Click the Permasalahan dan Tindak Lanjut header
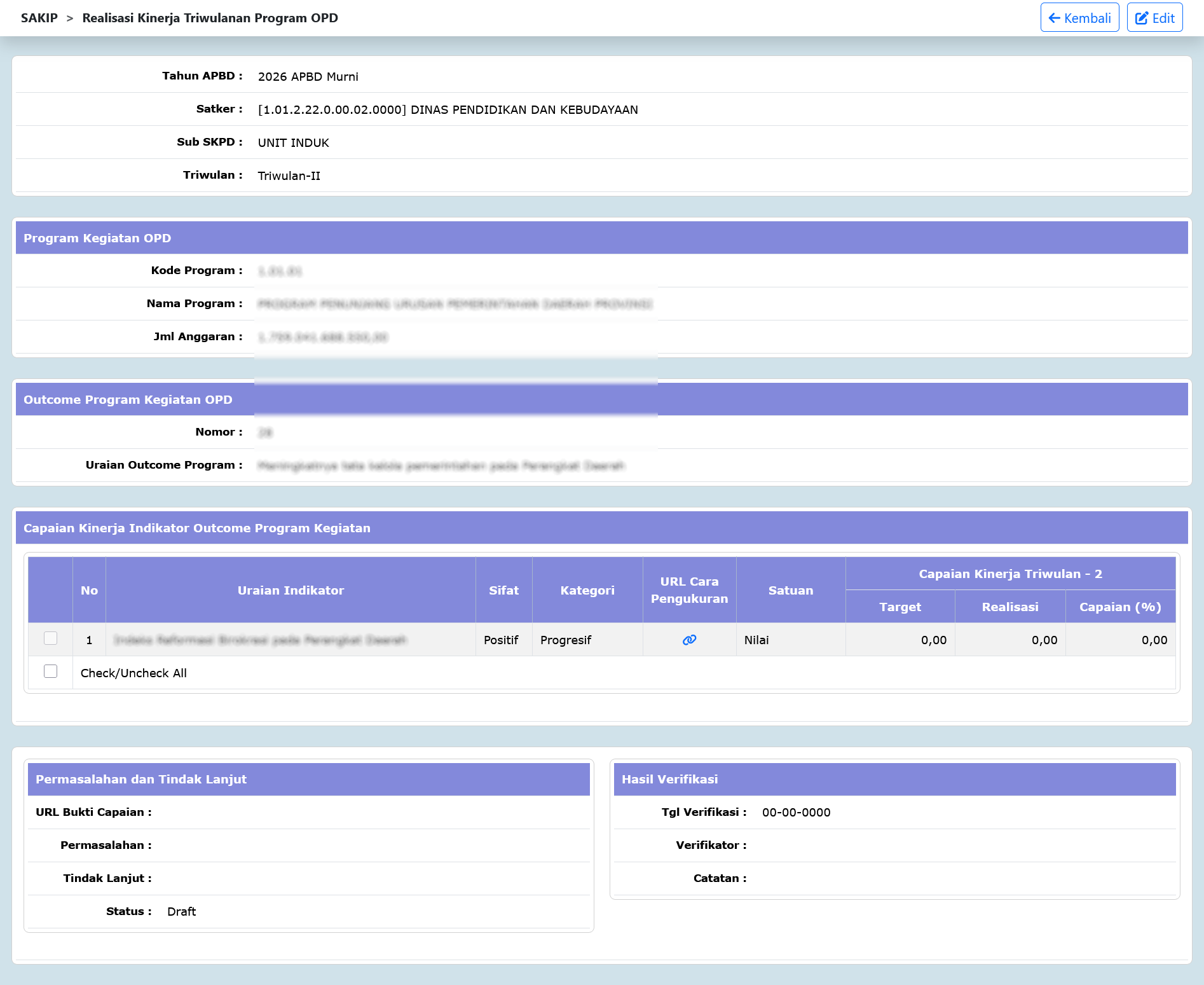This screenshot has width=1204, height=985. pos(309,779)
